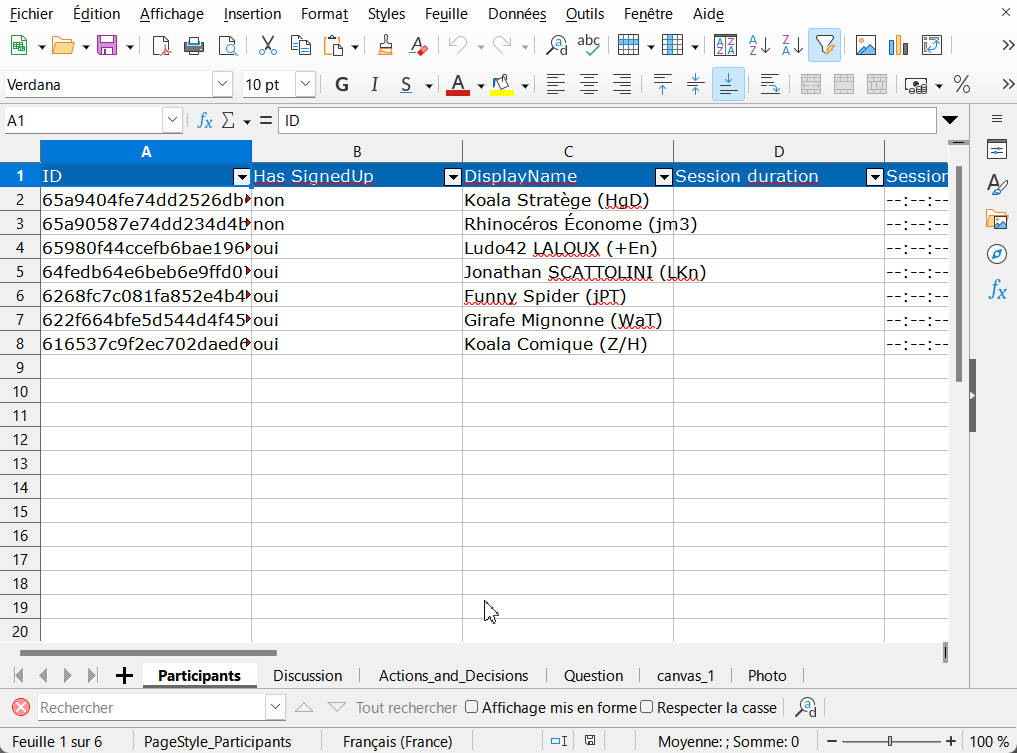Open the Données menu
Viewport: 1017px width, 753px height.
(517, 14)
